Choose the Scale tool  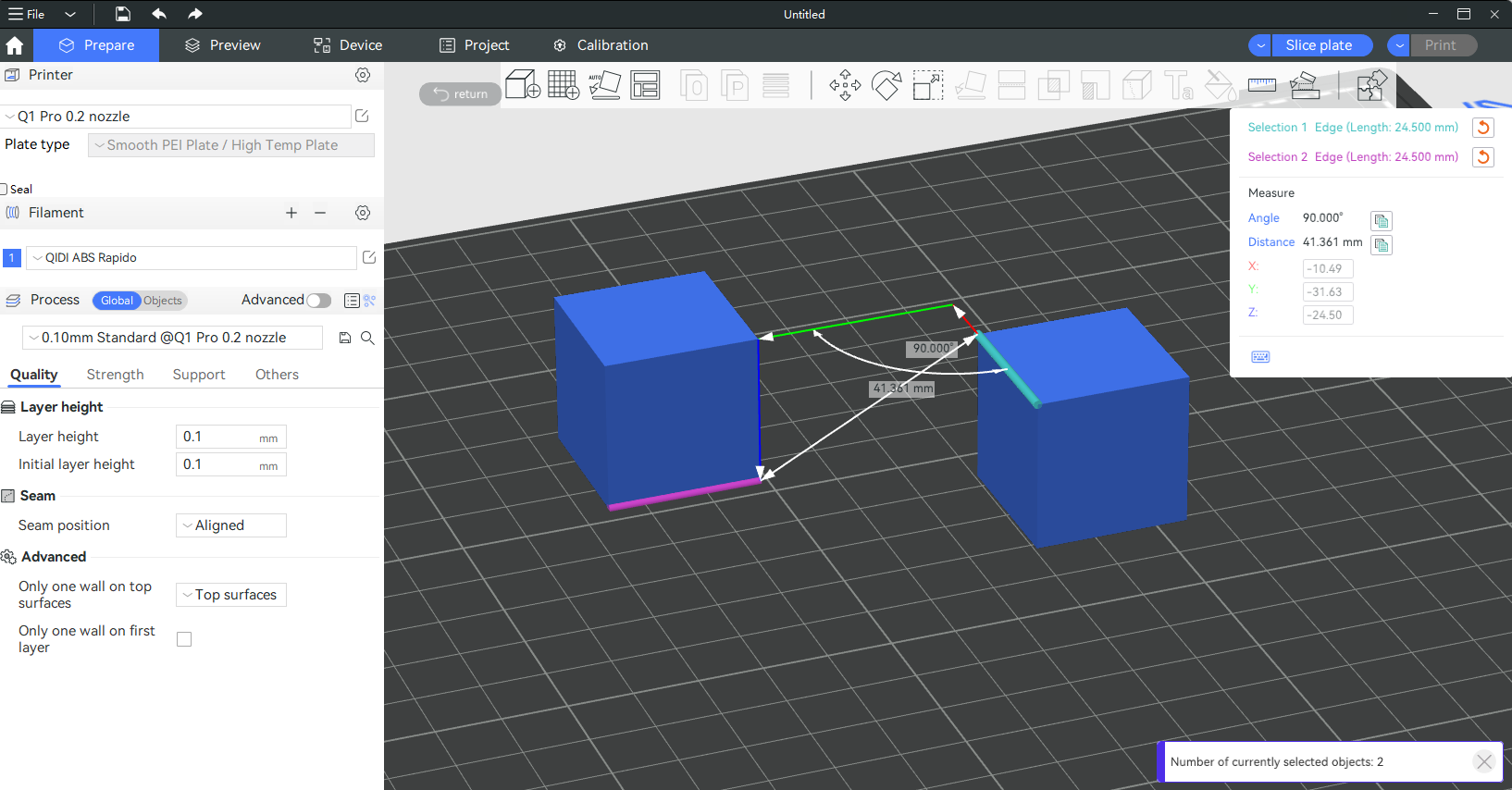pos(927,86)
